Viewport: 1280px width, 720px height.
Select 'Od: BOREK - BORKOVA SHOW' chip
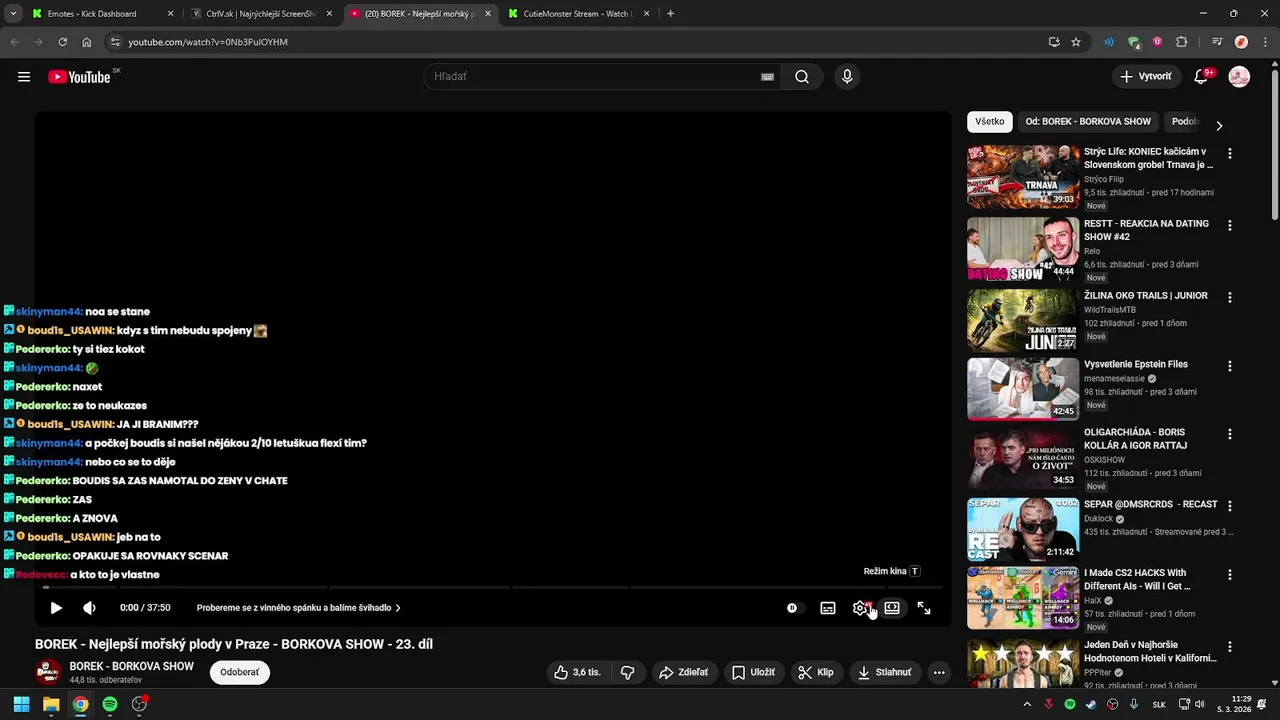pyautogui.click(x=1088, y=122)
